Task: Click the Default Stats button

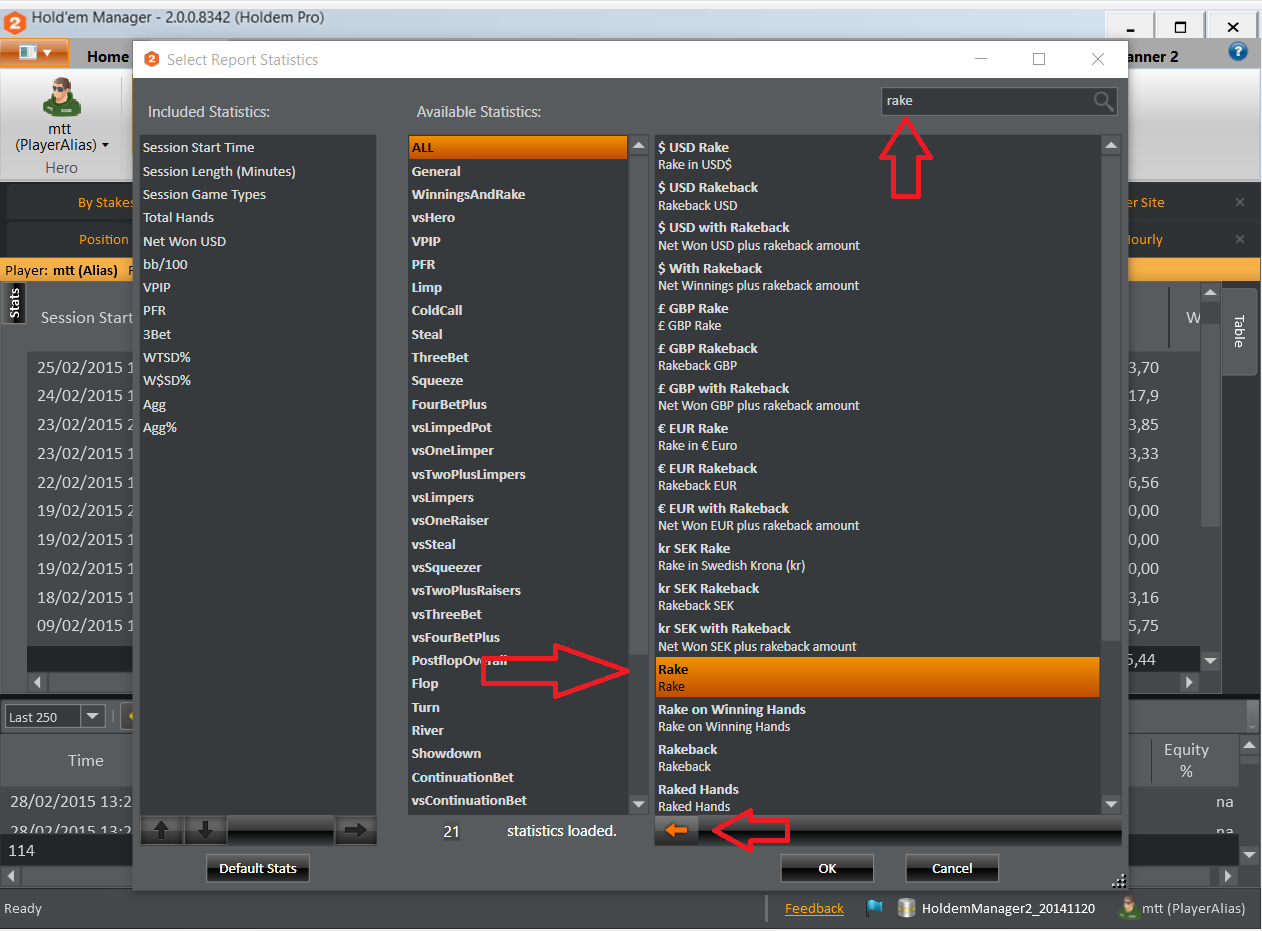Action: click(x=258, y=868)
